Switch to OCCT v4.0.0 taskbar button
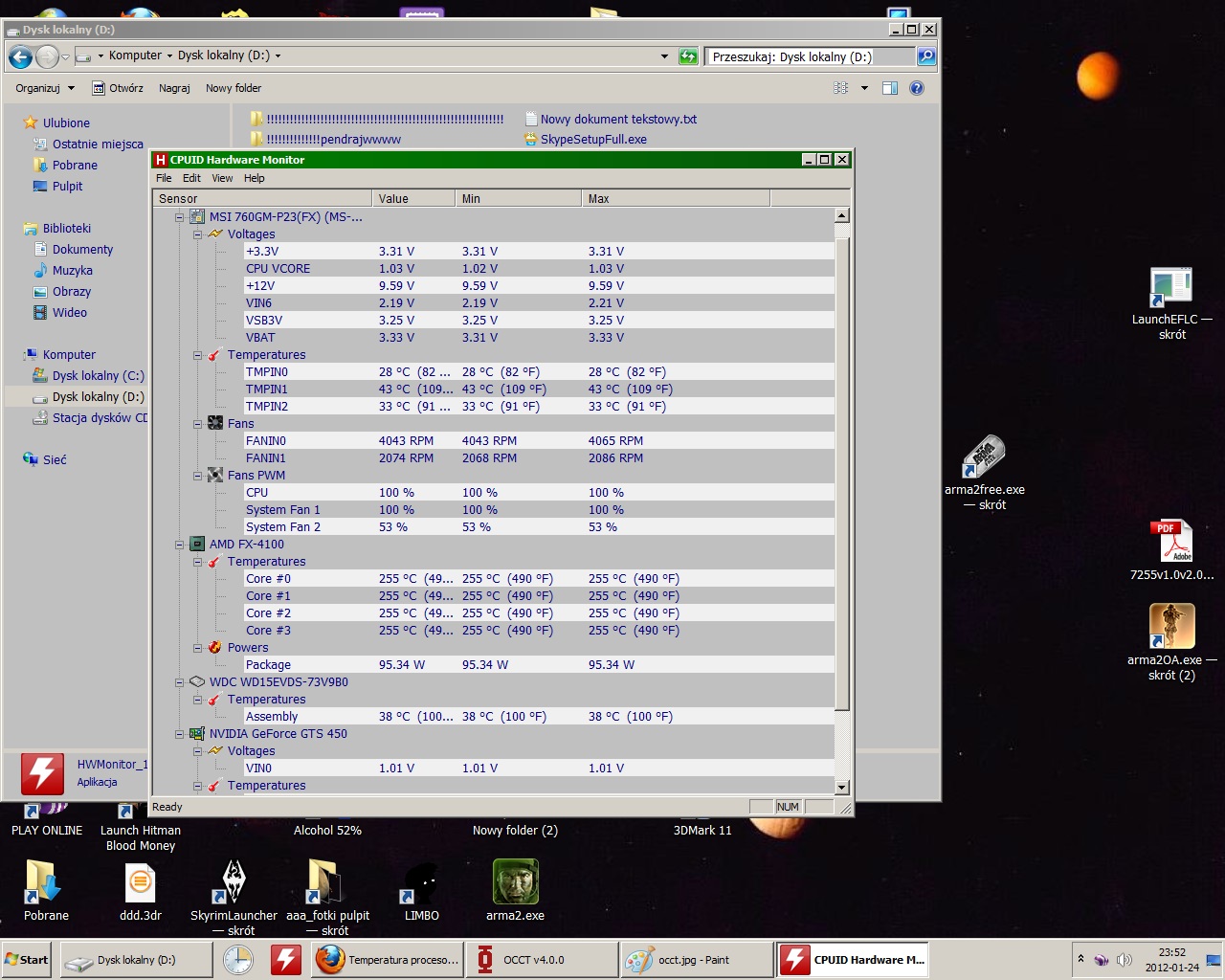 [x=542, y=960]
